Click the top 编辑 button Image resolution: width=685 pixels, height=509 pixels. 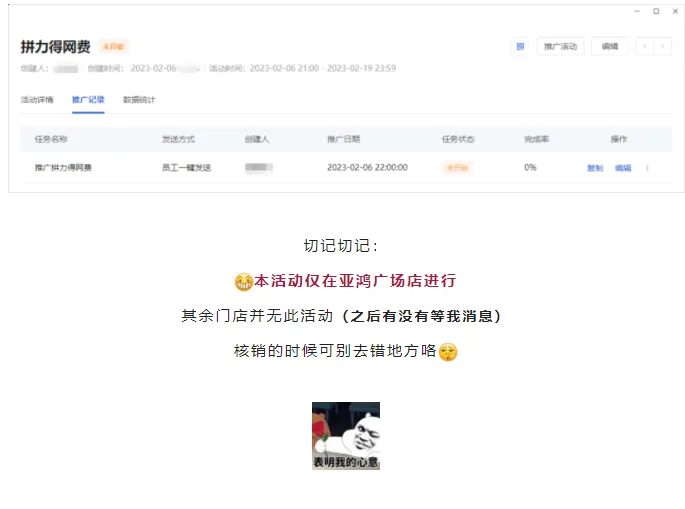pyautogui.click(x=610, y=46)
